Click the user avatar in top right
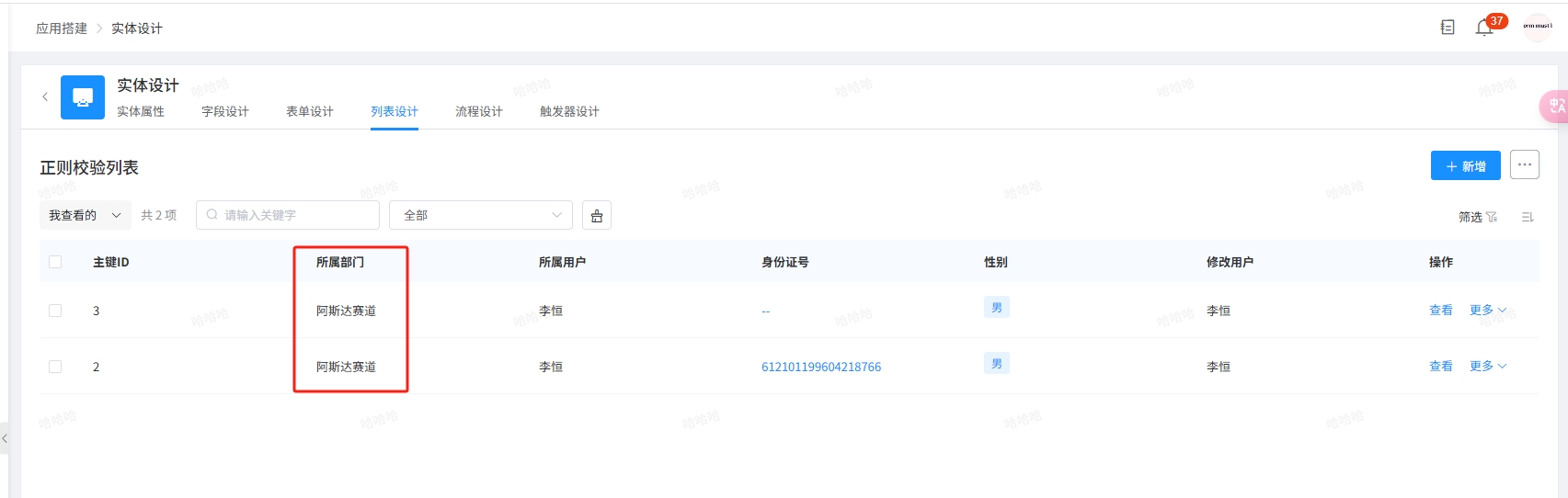Image resolution: width=1568 pixels, height=498 pixels. (x=1538, y=27)
